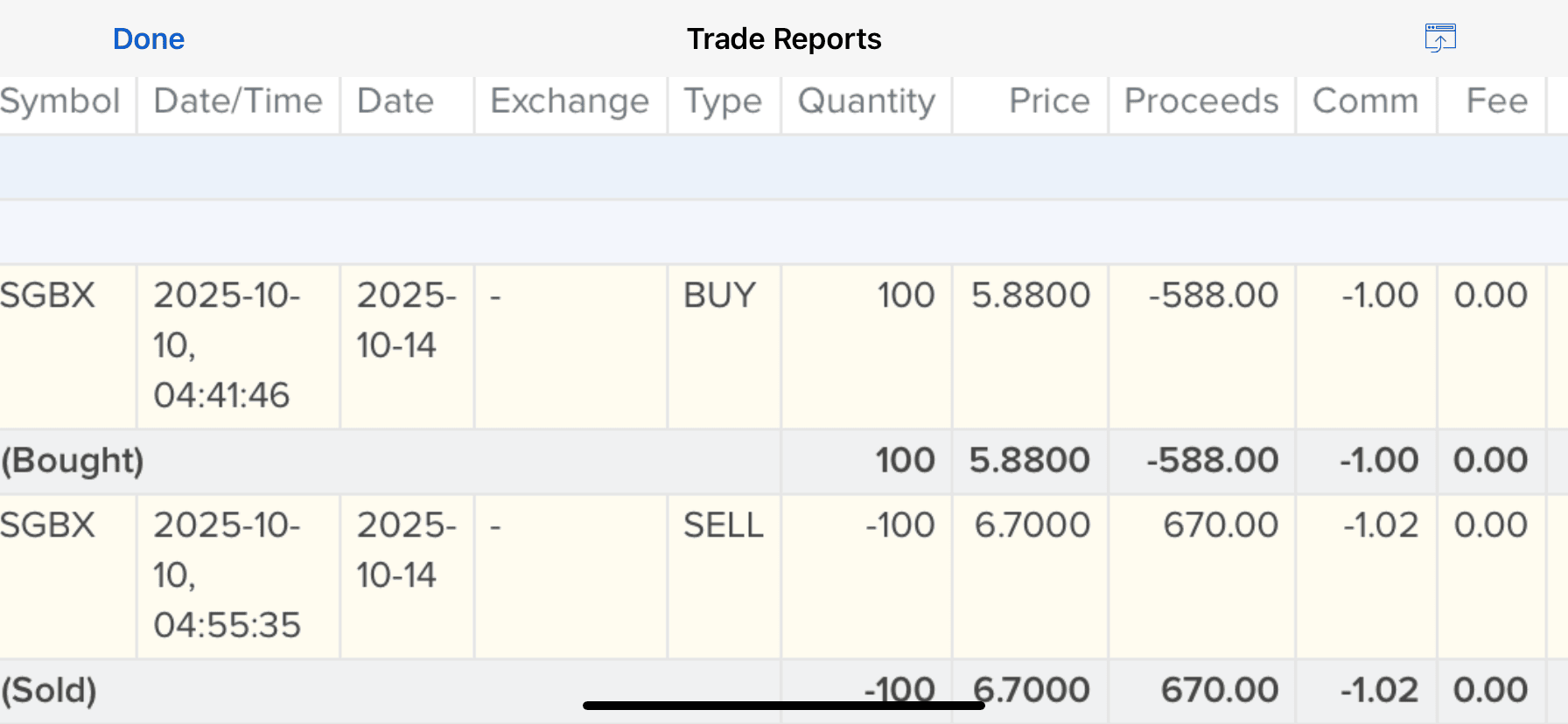This screenshot has width=1568, height=724.
Task: Tap the share/export icon in header
Action: (1439, 38)
